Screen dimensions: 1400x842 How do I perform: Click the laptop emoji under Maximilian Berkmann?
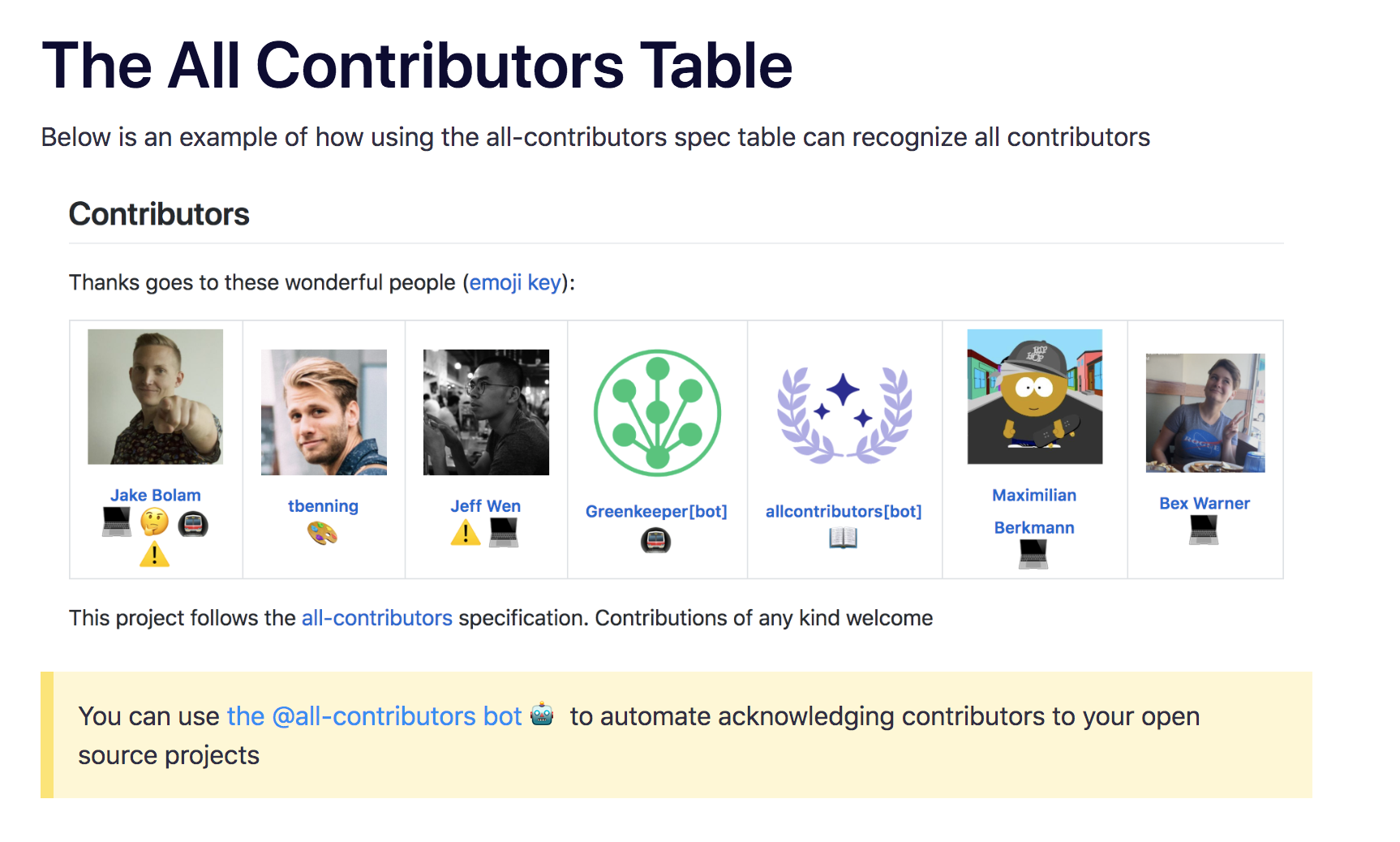(x=1033, y=555)
